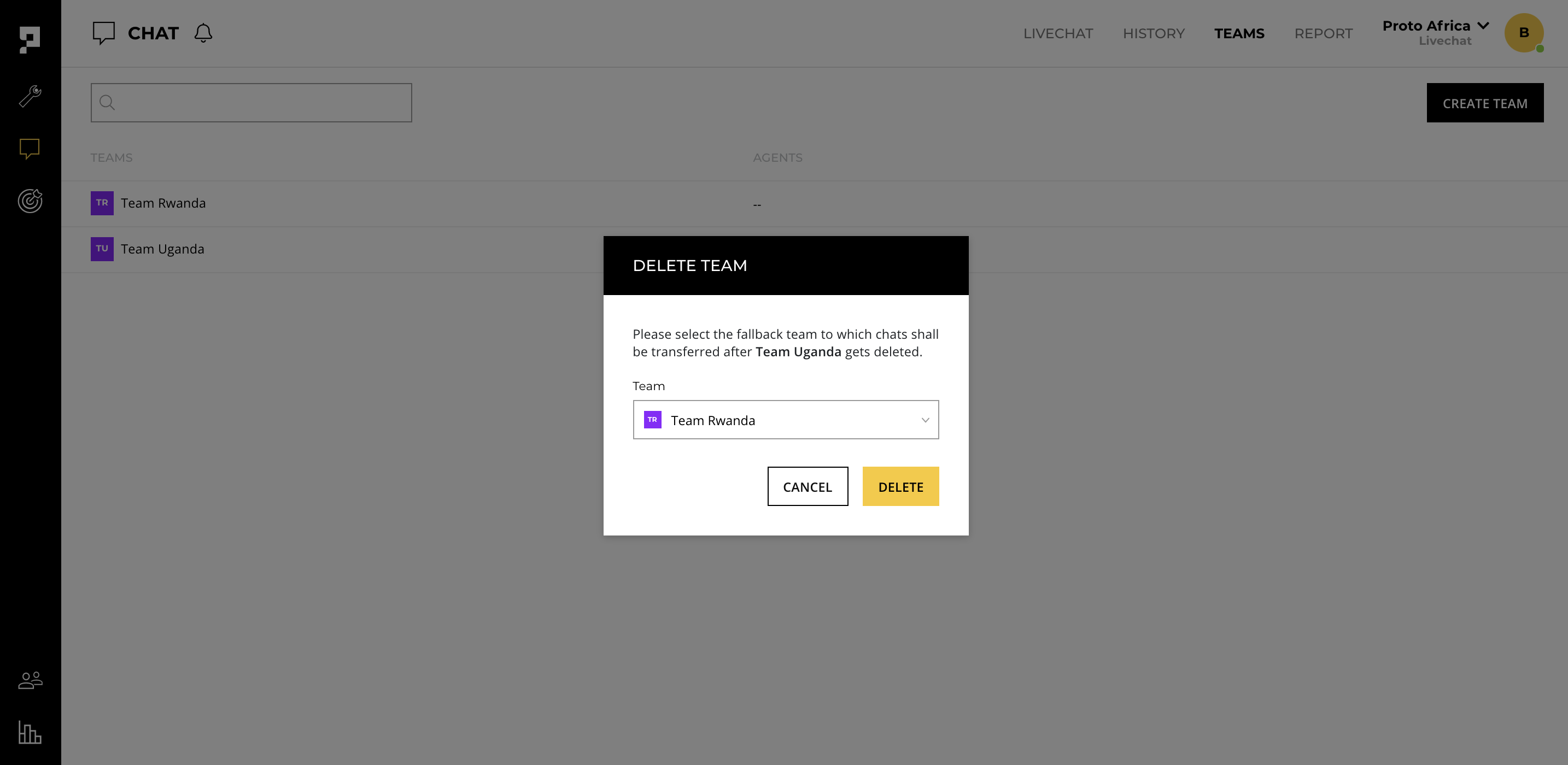Open the wrench tools icon

[x=29, y=96]
